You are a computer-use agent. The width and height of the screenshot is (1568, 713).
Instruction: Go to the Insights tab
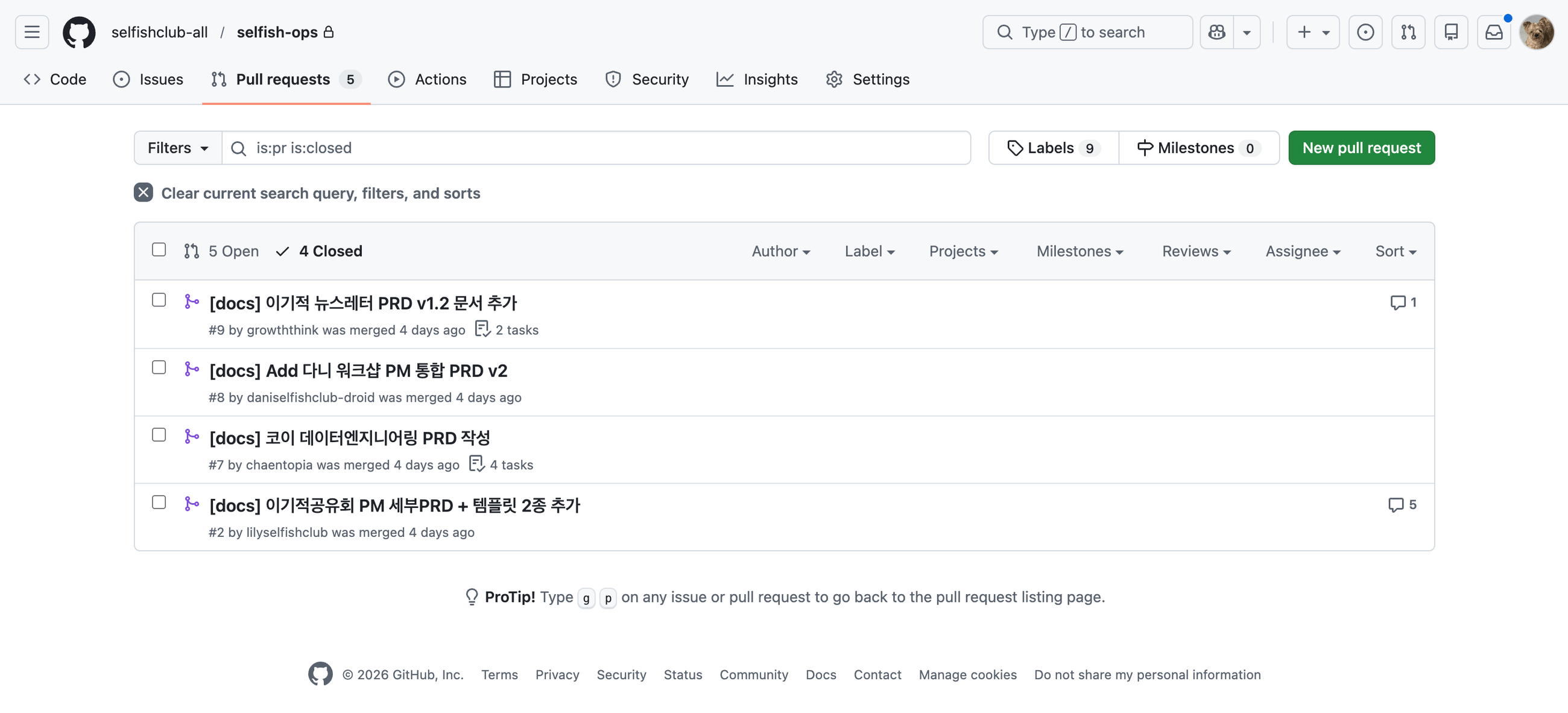point(757,79)
